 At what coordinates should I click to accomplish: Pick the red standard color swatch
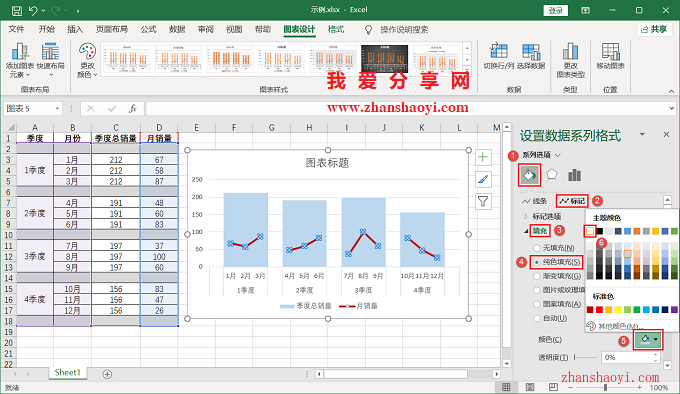coord(599,309)
